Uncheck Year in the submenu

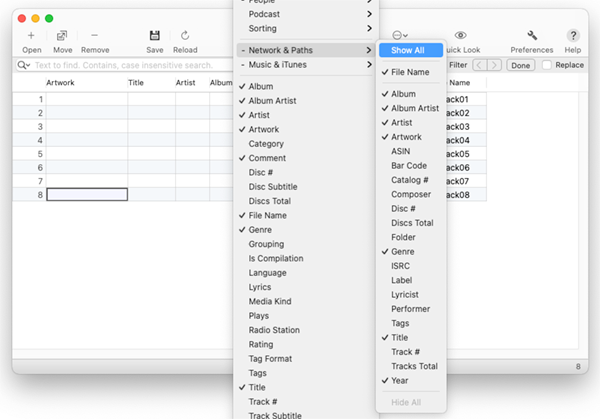(411, 380)
